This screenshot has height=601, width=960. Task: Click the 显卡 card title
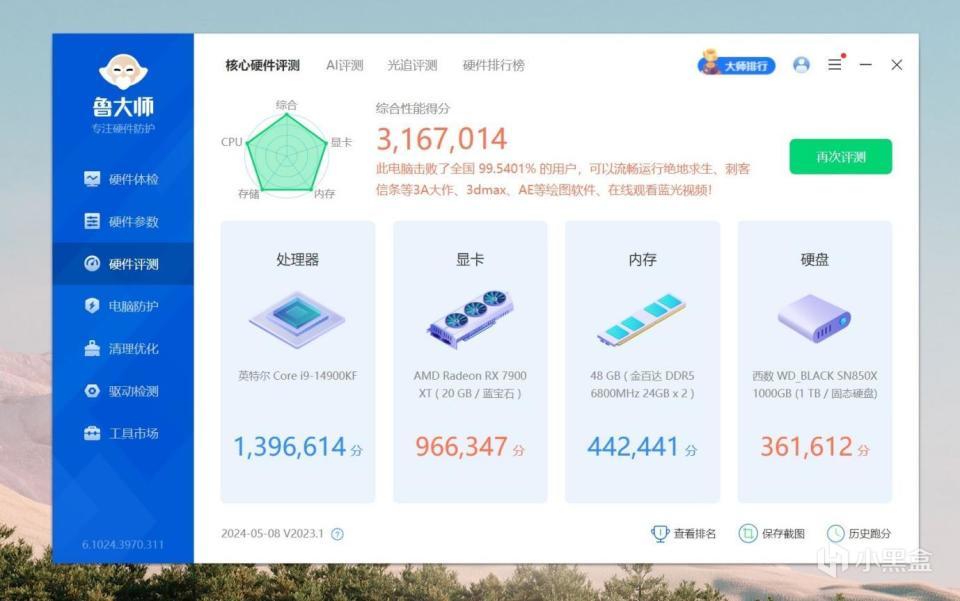(470, 259)
